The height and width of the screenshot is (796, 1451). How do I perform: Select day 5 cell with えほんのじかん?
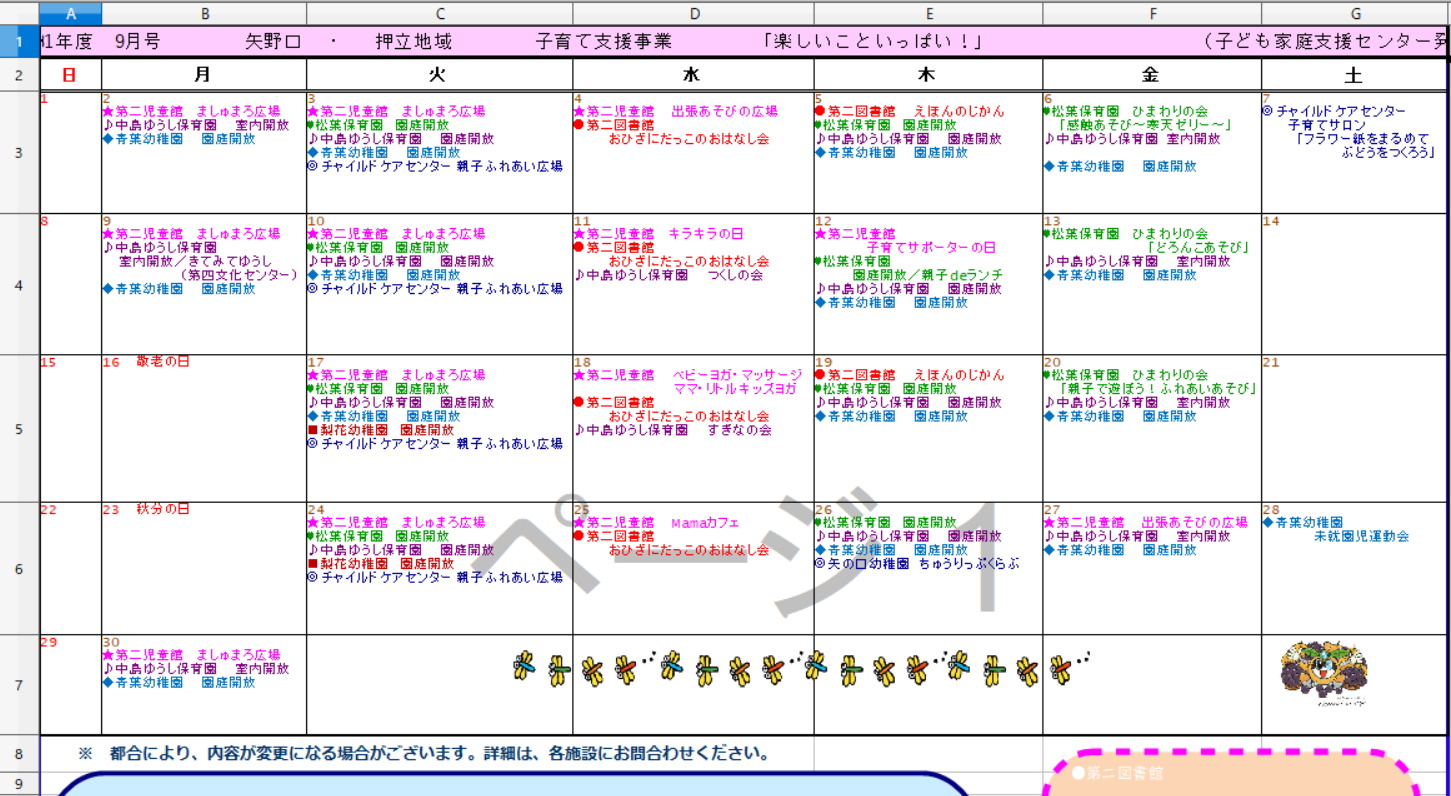[x=928, y=152]
